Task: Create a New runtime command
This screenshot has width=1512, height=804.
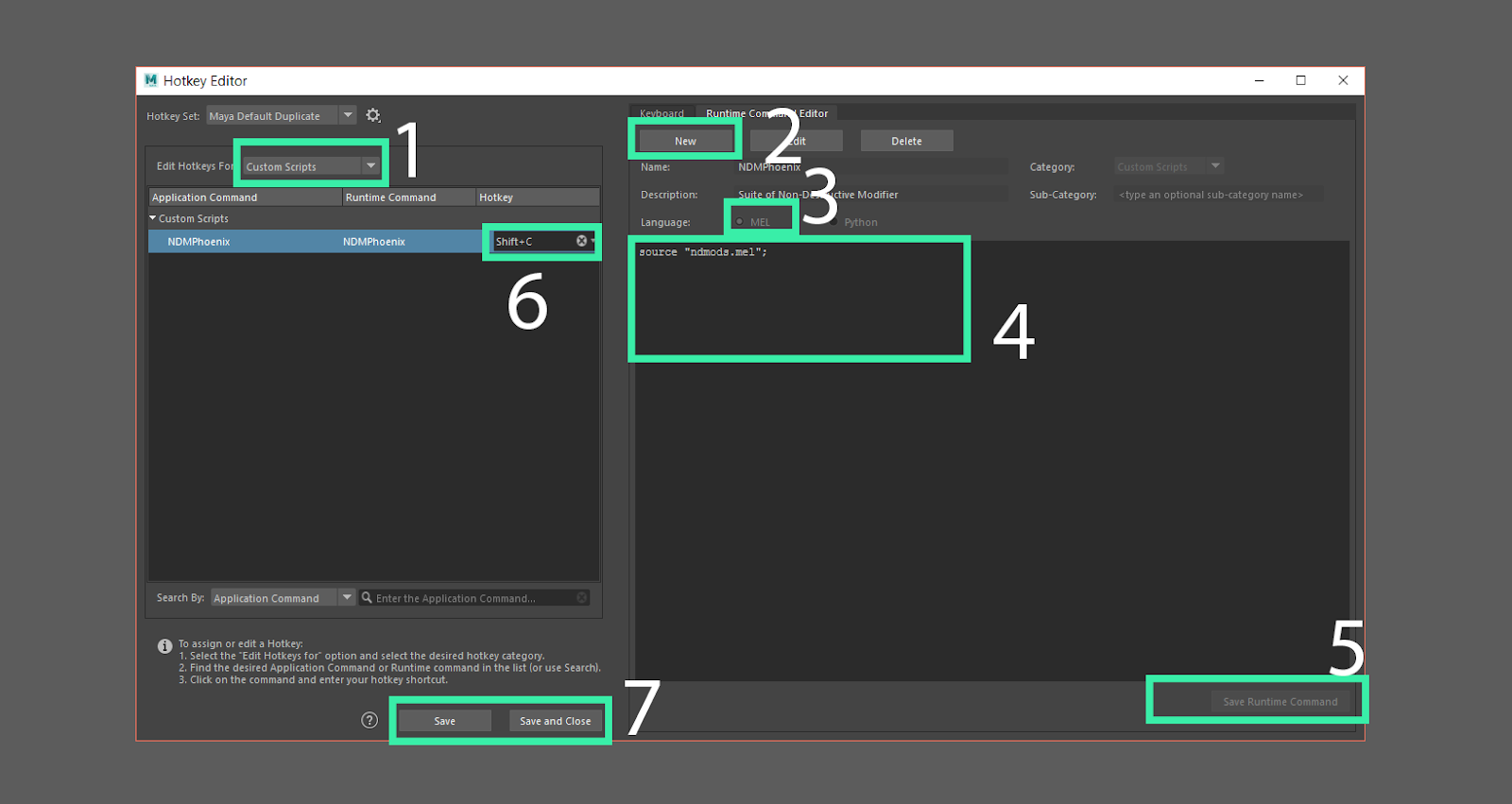Action: (685, 141)
